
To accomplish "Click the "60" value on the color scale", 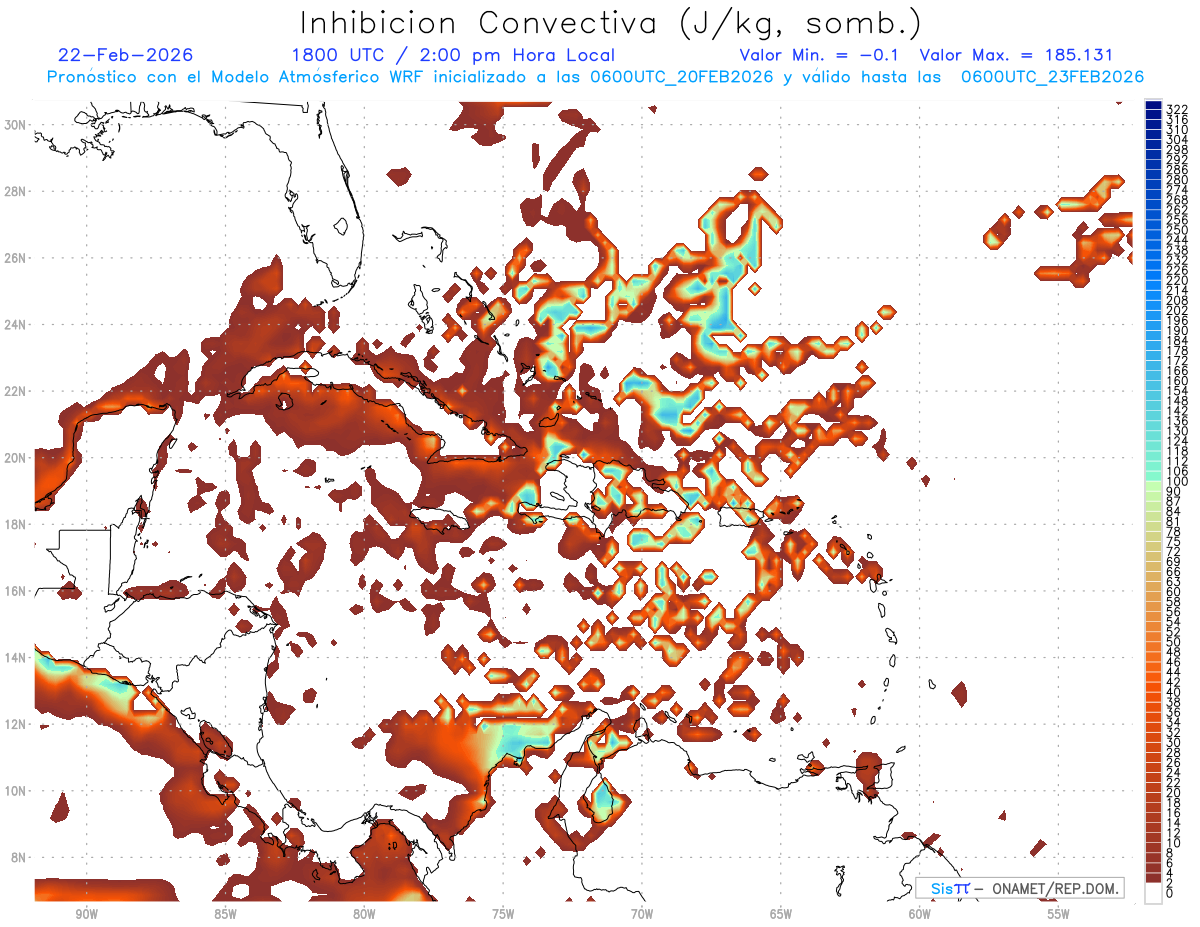I will (x=1174, y=592).
